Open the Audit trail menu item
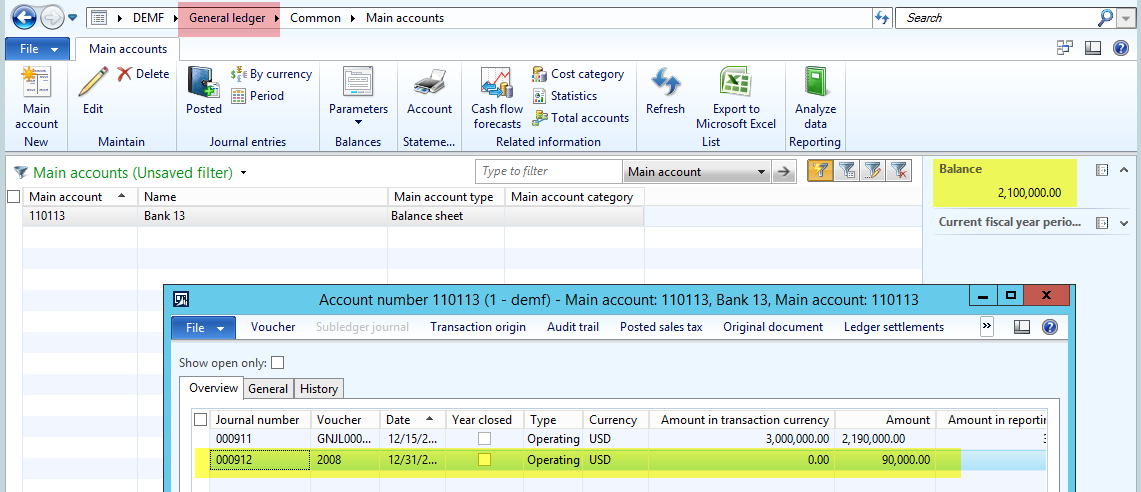 (572, 327)
